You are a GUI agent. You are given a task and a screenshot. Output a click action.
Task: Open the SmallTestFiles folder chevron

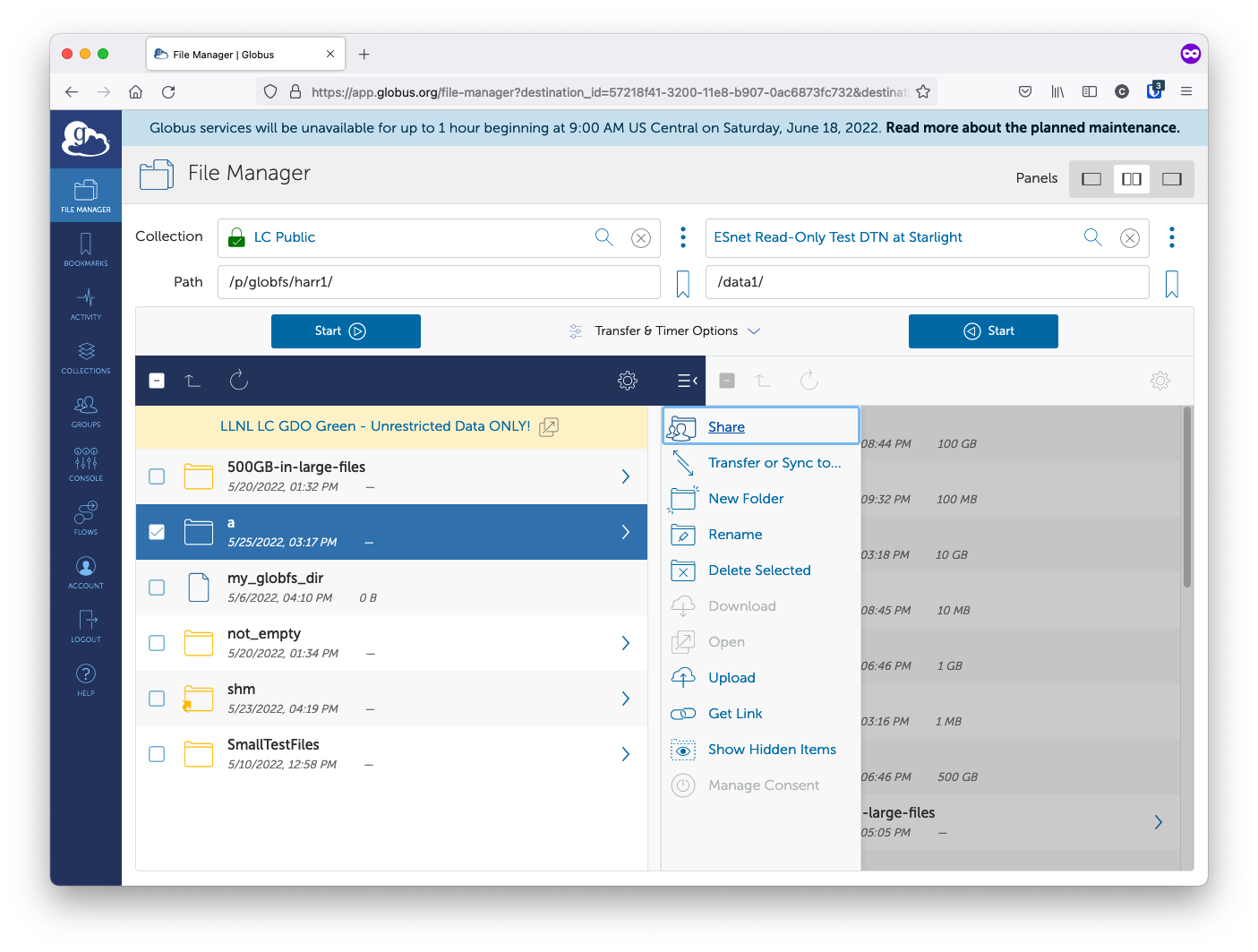[626, 754]
